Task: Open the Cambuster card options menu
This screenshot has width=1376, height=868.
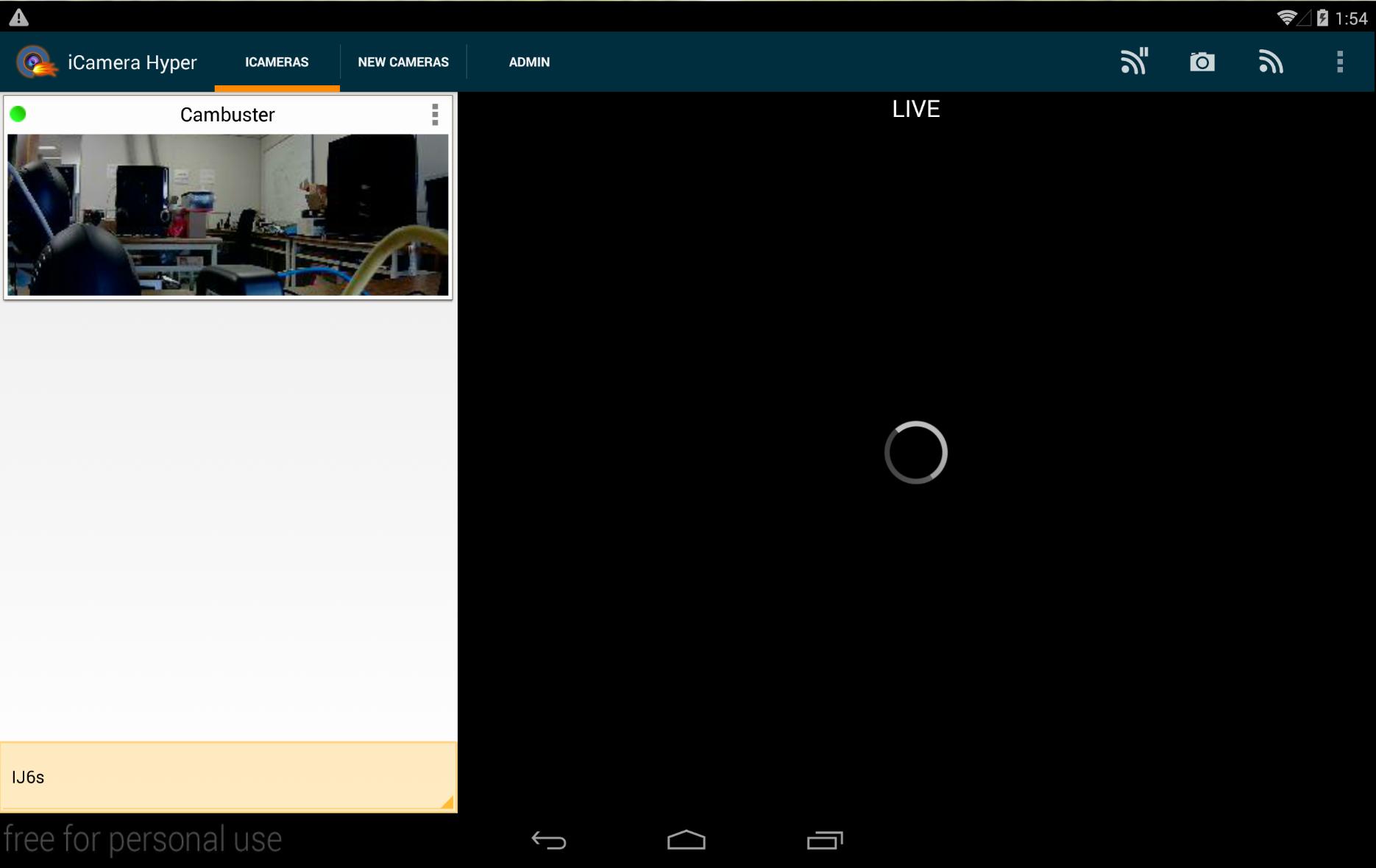Action: 435,115
